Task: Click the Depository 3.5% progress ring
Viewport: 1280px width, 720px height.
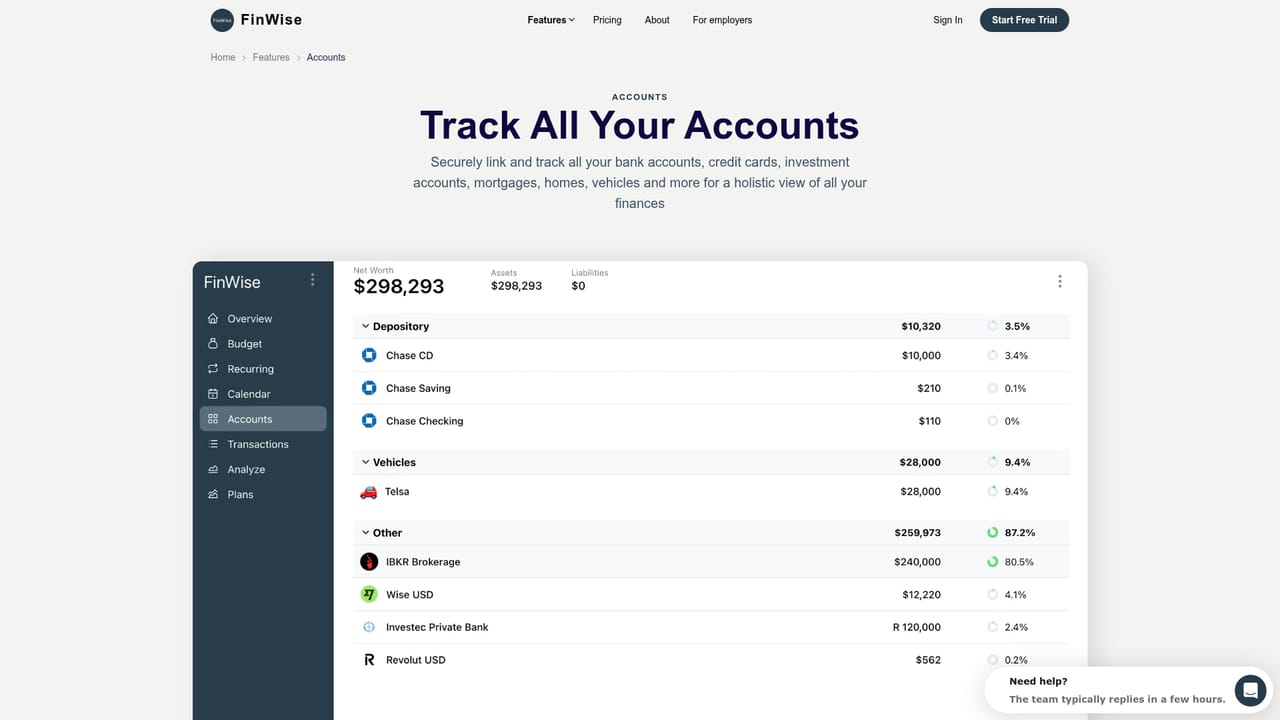Action: [x=992, y=326]
